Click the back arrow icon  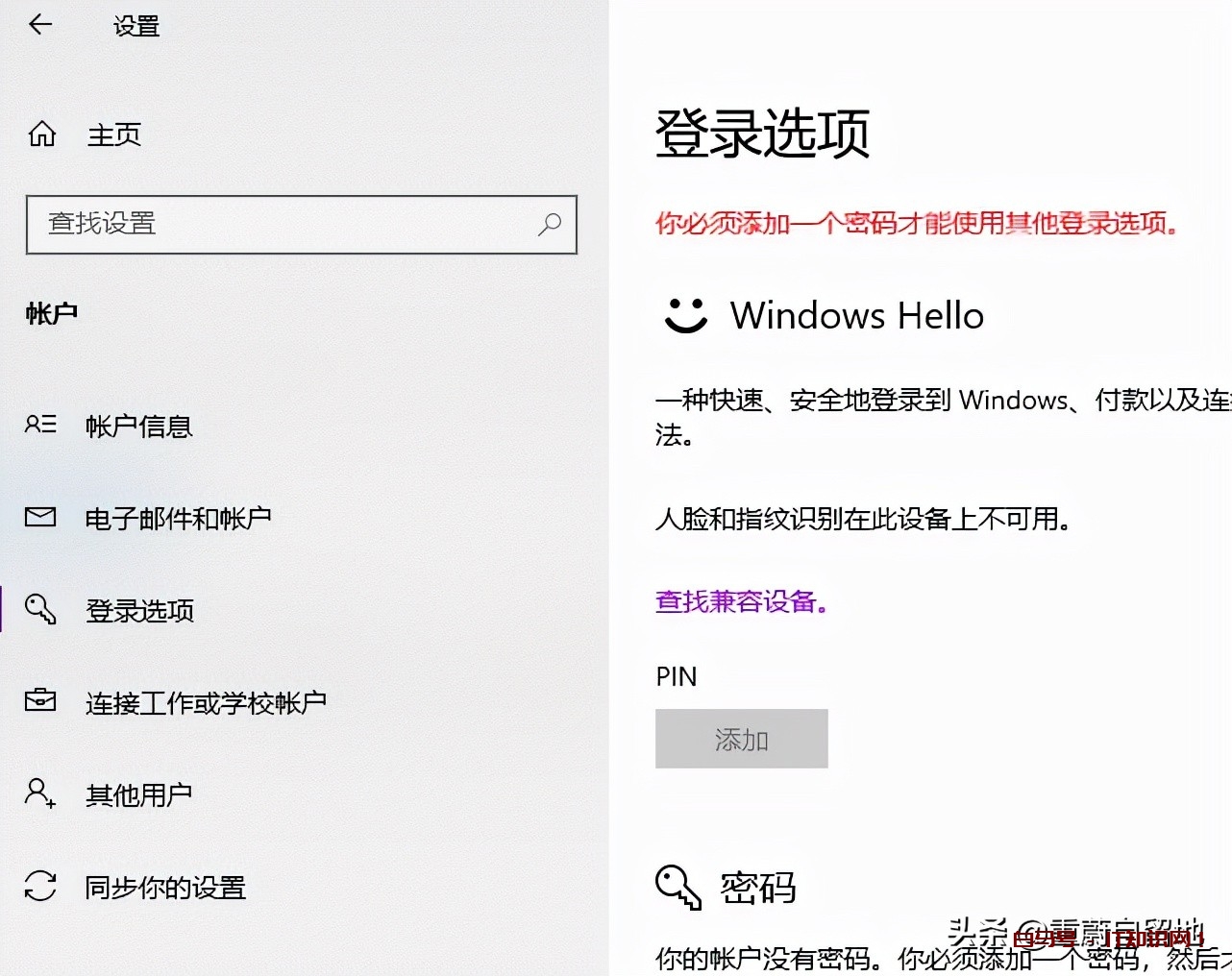[40, 26]
